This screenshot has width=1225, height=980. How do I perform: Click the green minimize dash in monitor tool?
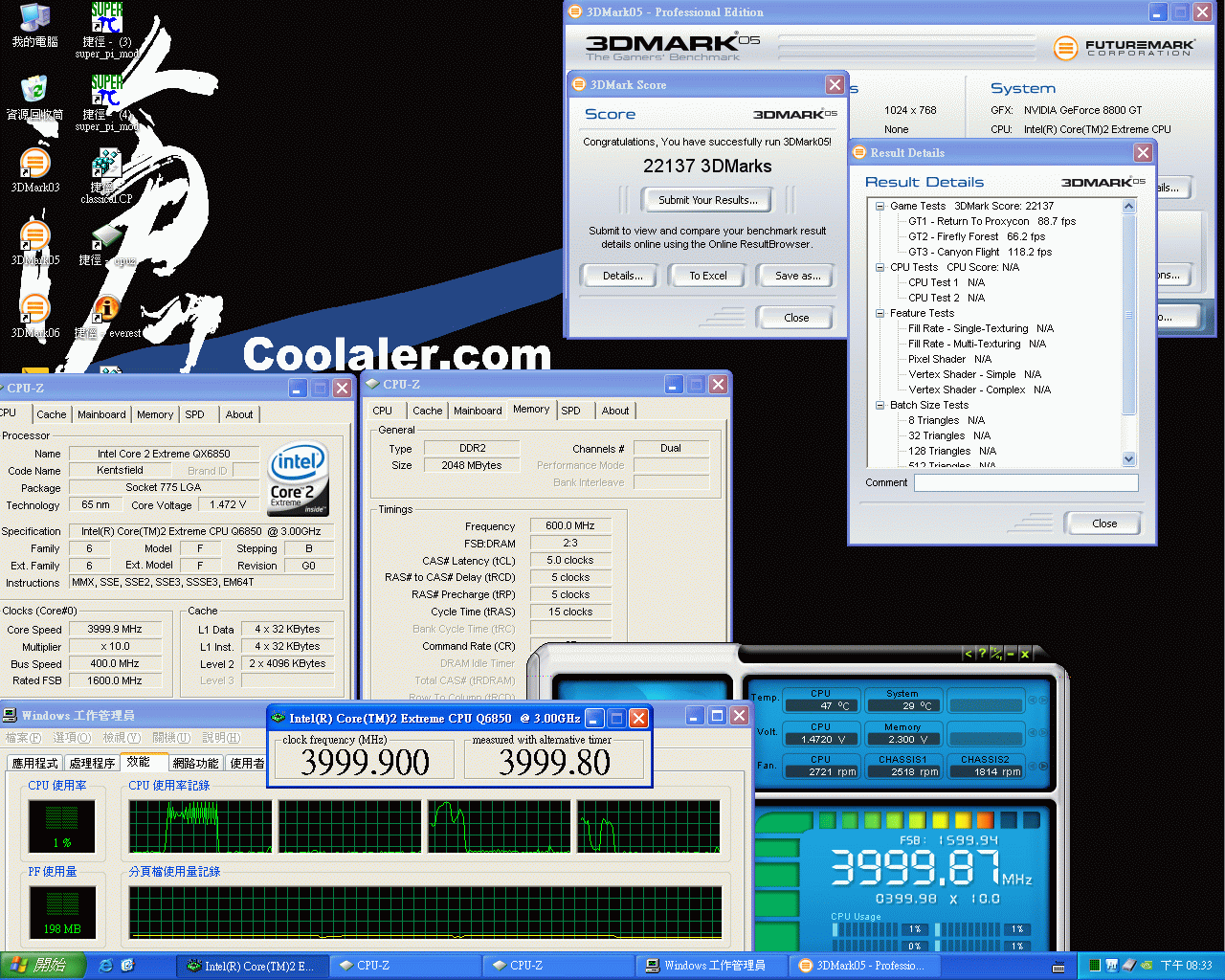click(x=1011, y=654)
